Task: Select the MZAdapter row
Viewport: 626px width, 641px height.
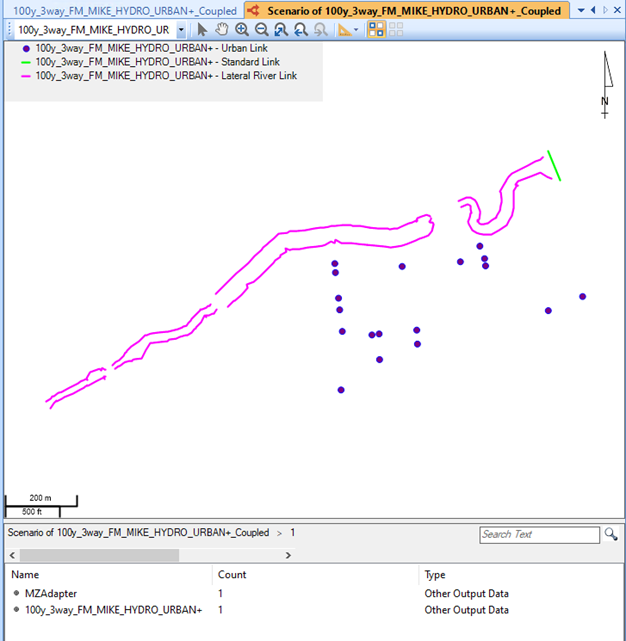Action: click(x=314, y=594)
